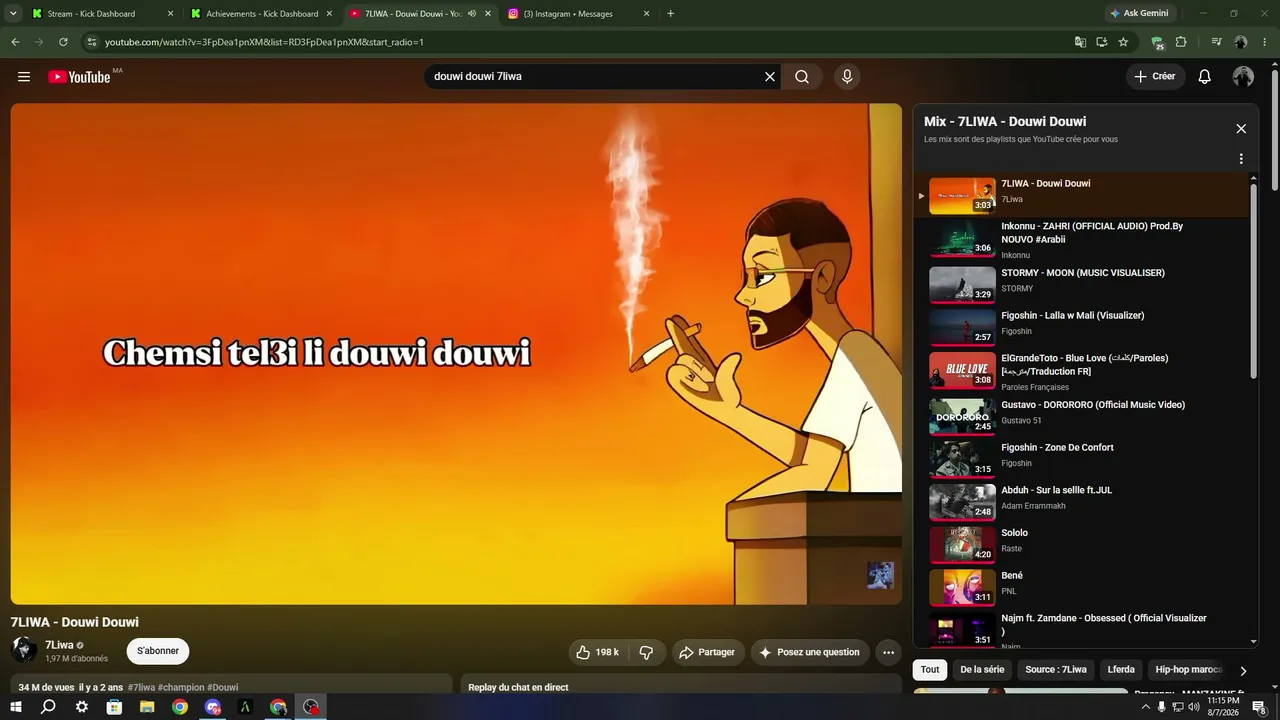
Task: Clear the search query with the X
Action: (x=770, y=77)
